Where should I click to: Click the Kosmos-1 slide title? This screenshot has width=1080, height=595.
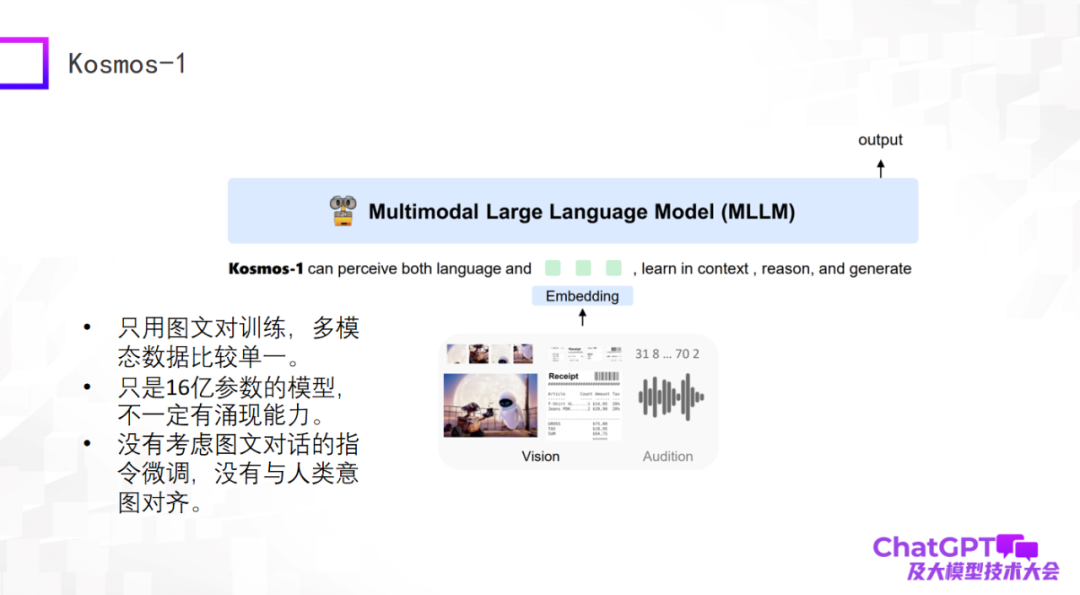pos(127,64)
